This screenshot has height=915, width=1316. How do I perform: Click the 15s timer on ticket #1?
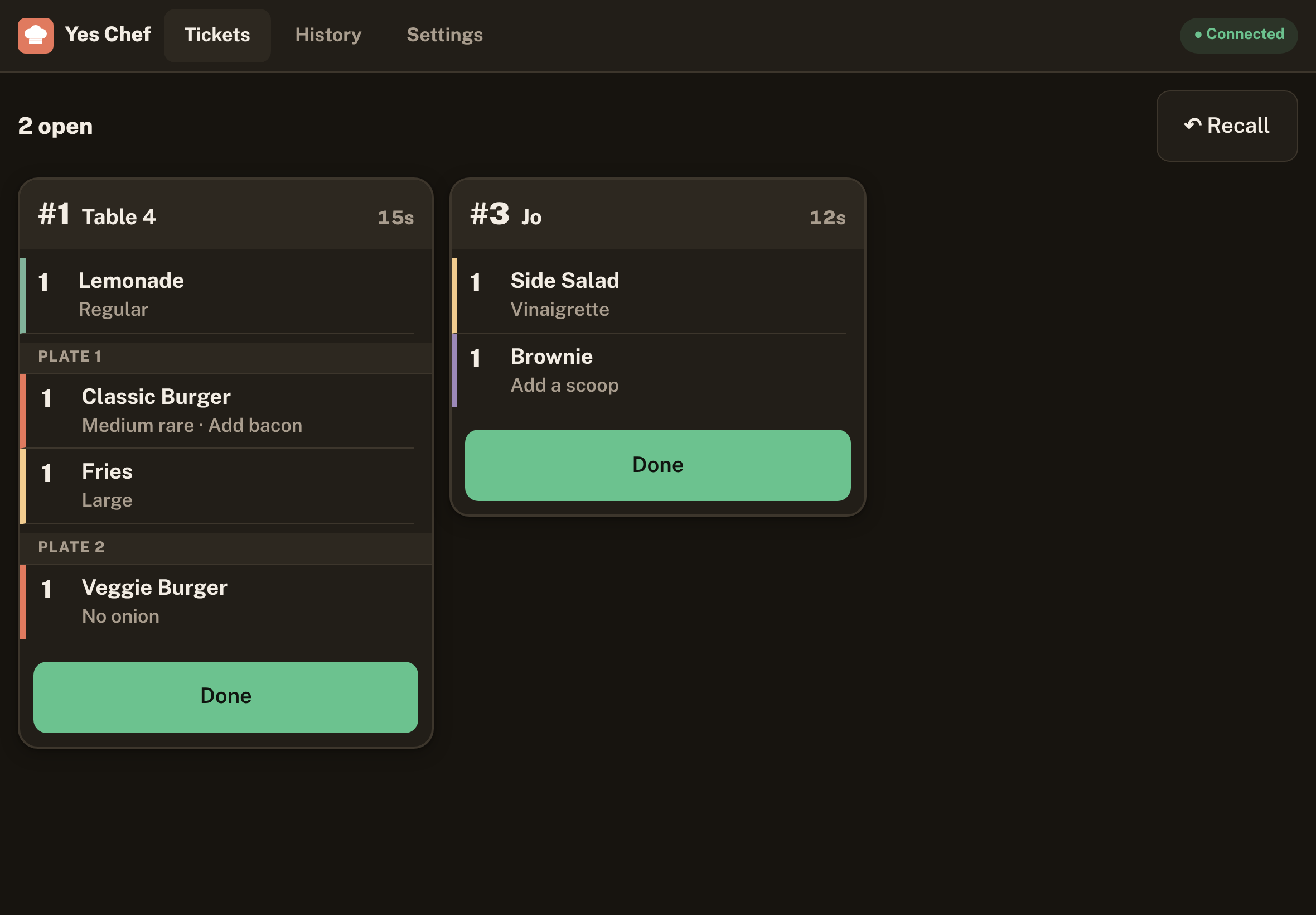(x=396, y=217)
